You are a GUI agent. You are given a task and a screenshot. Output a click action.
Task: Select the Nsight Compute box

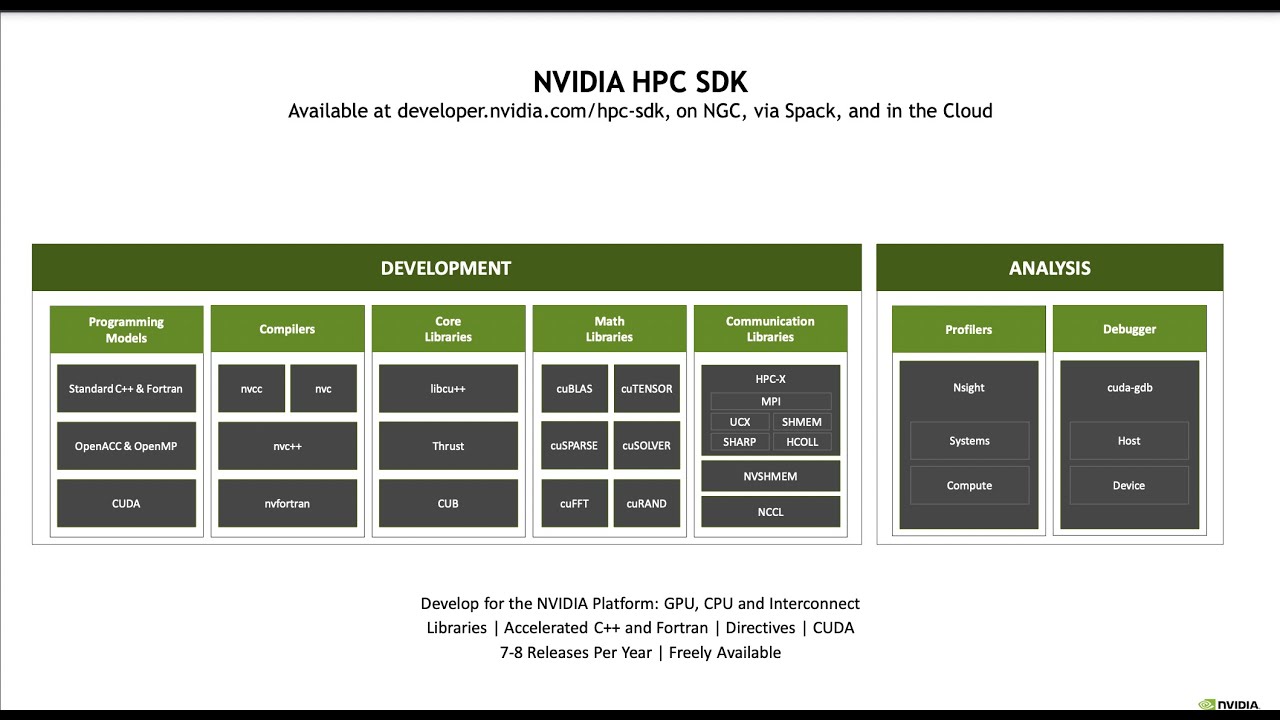tap(969, 485)
